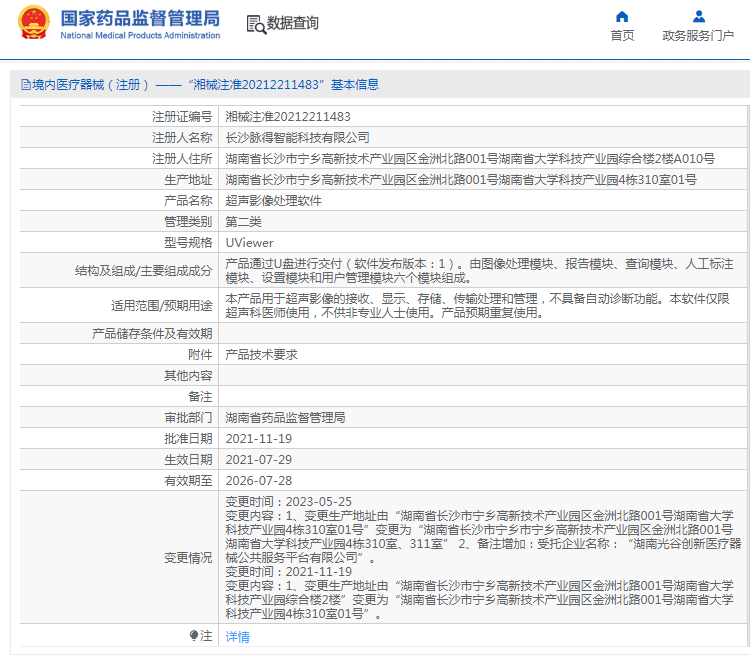Select attachment value 产品技术要求

[261, 355]
